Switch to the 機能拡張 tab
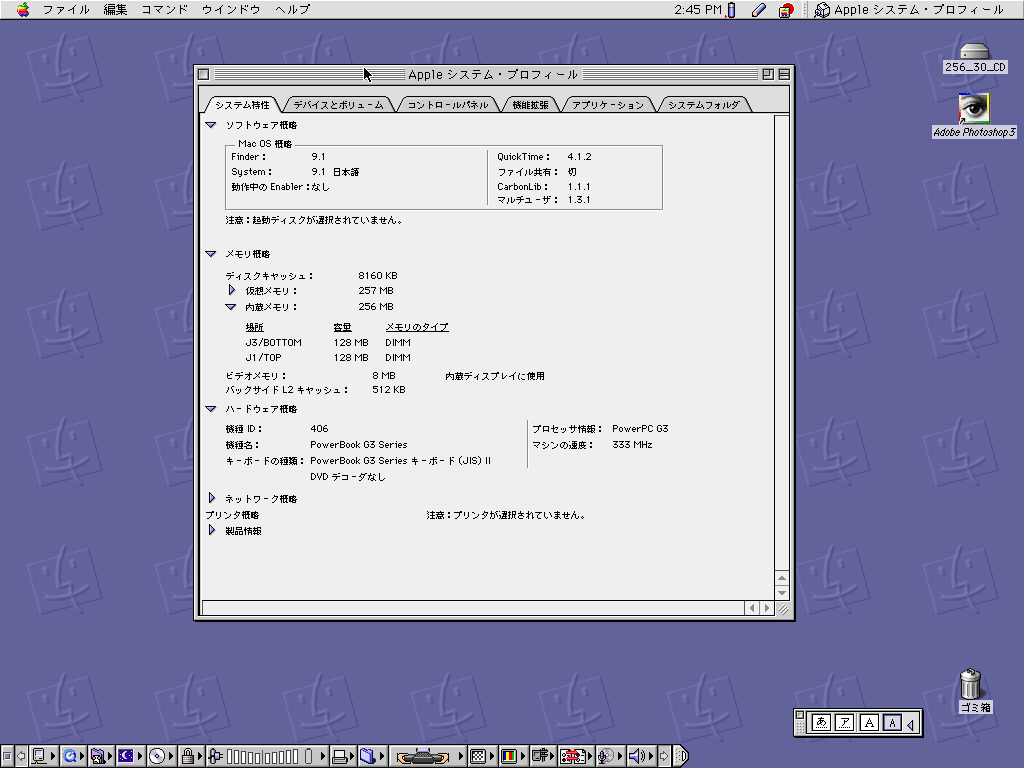The width and height of the screenshot is (1024, 768). pyautogui.click(x=530, y=105)
